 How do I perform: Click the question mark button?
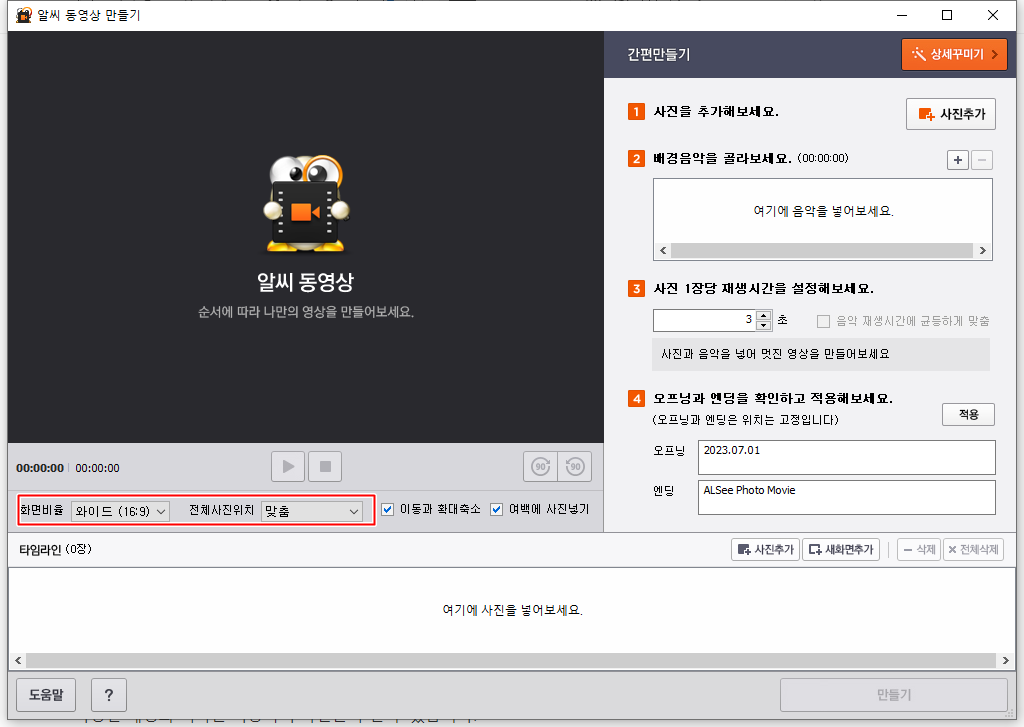pos(109,694)
